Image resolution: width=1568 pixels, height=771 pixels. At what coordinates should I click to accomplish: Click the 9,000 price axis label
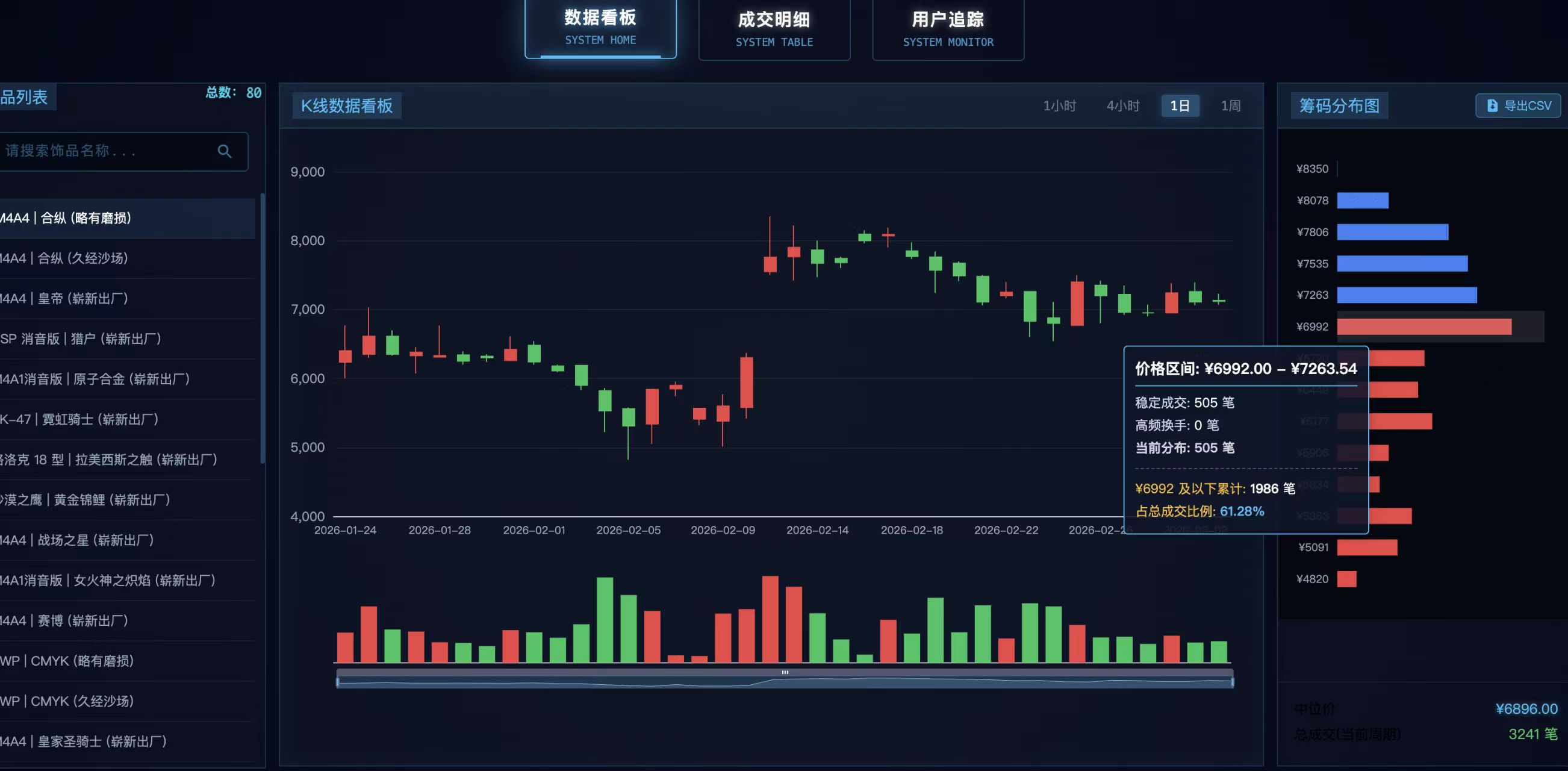[x=307, y=172]
